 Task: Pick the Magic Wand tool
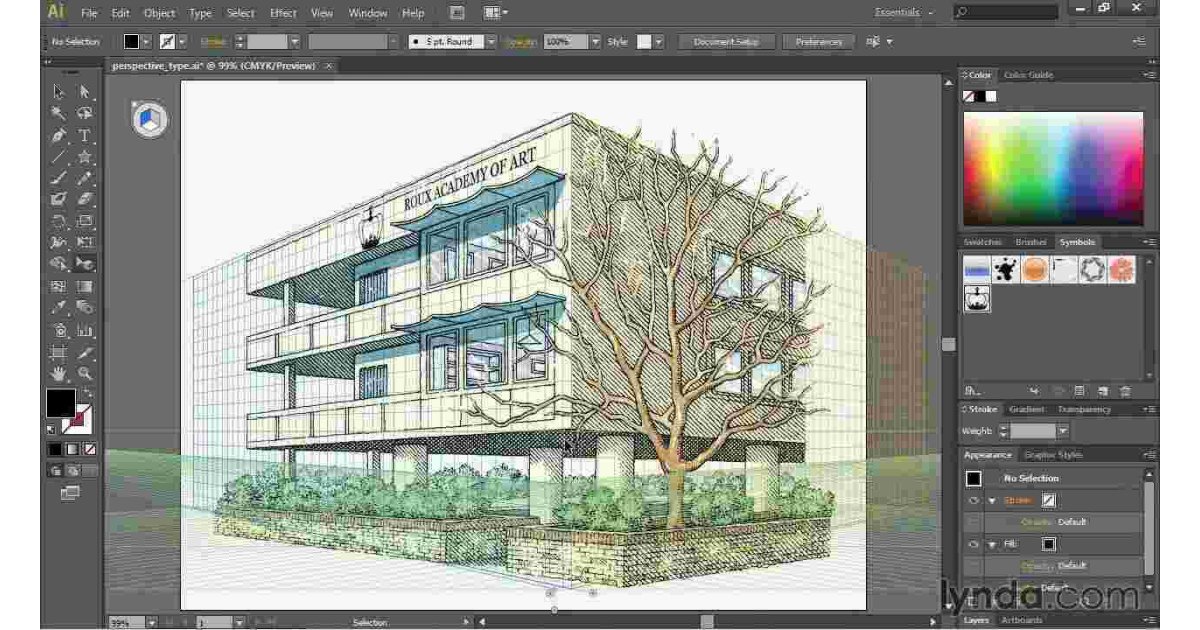coord(59,113)
